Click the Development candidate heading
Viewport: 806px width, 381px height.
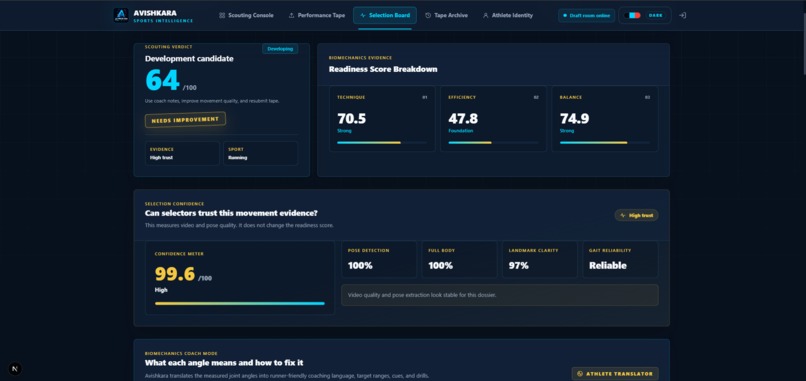click(189, 59)
